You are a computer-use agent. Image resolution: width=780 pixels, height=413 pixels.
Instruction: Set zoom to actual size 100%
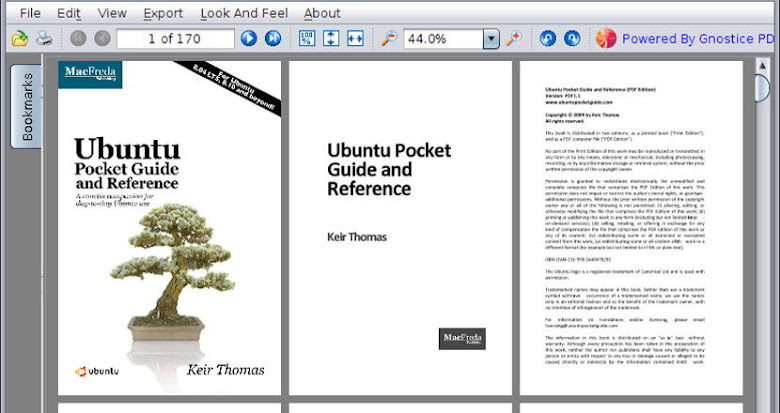pos(307,38)
